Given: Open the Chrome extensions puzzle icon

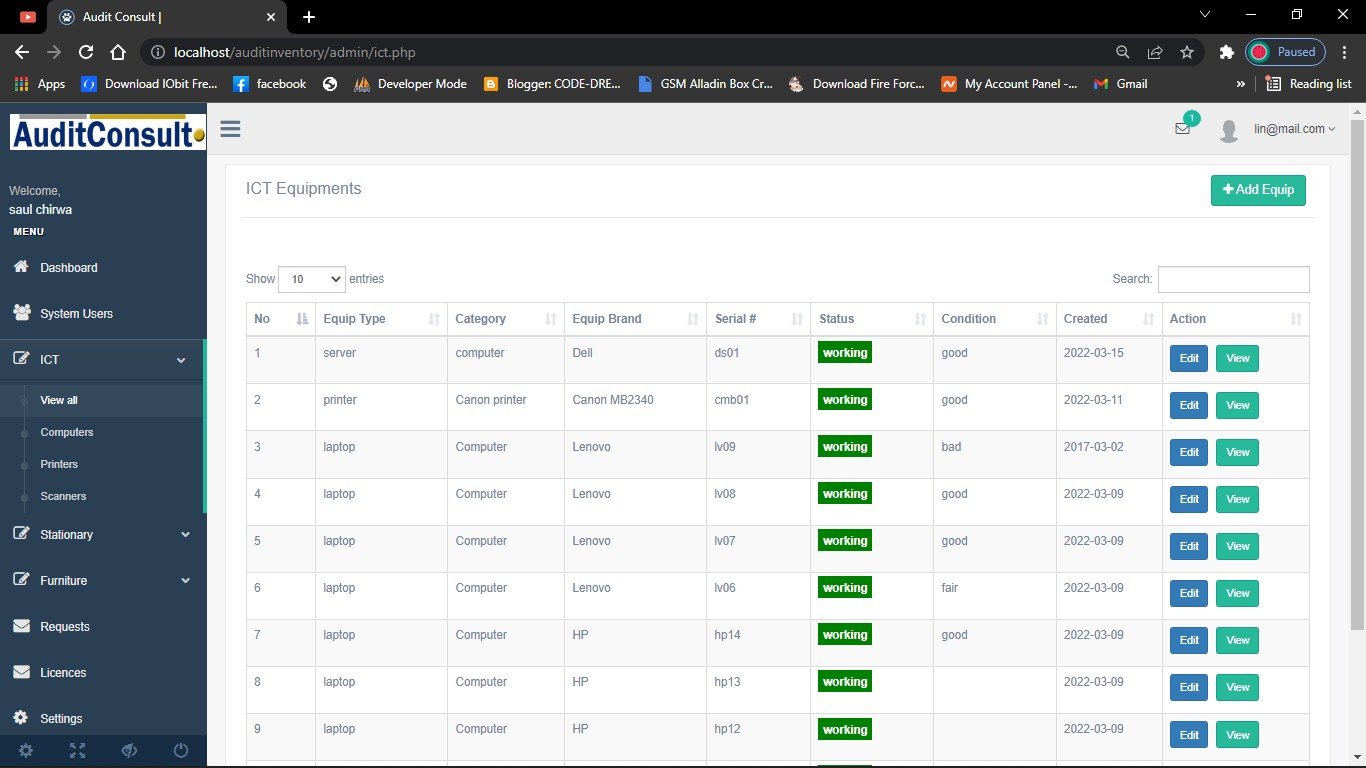Looking at the screenshot, I should point(1226,52).
